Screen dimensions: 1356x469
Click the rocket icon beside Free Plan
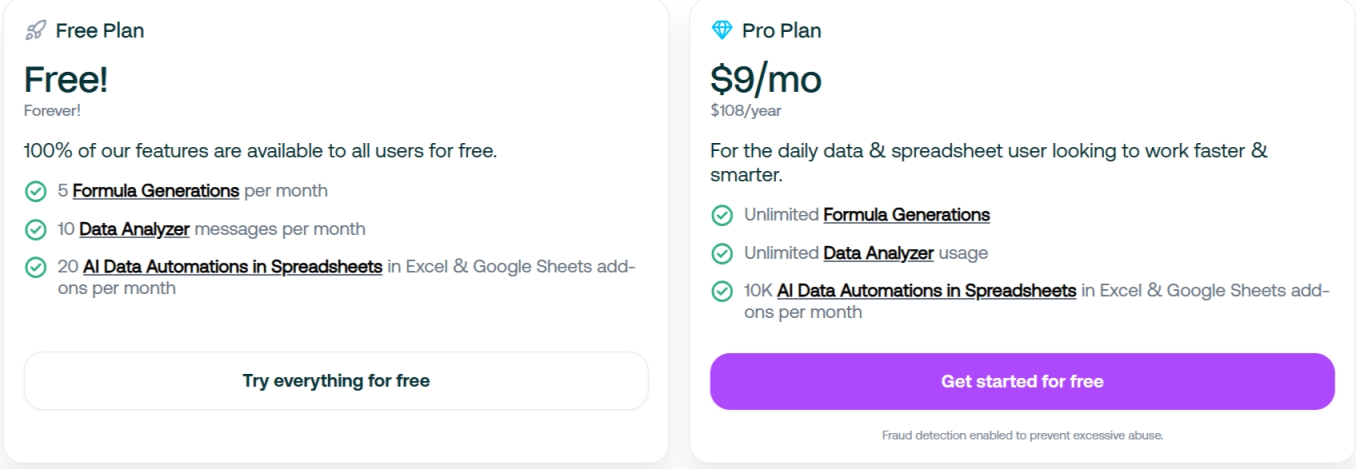click(36, 30)
